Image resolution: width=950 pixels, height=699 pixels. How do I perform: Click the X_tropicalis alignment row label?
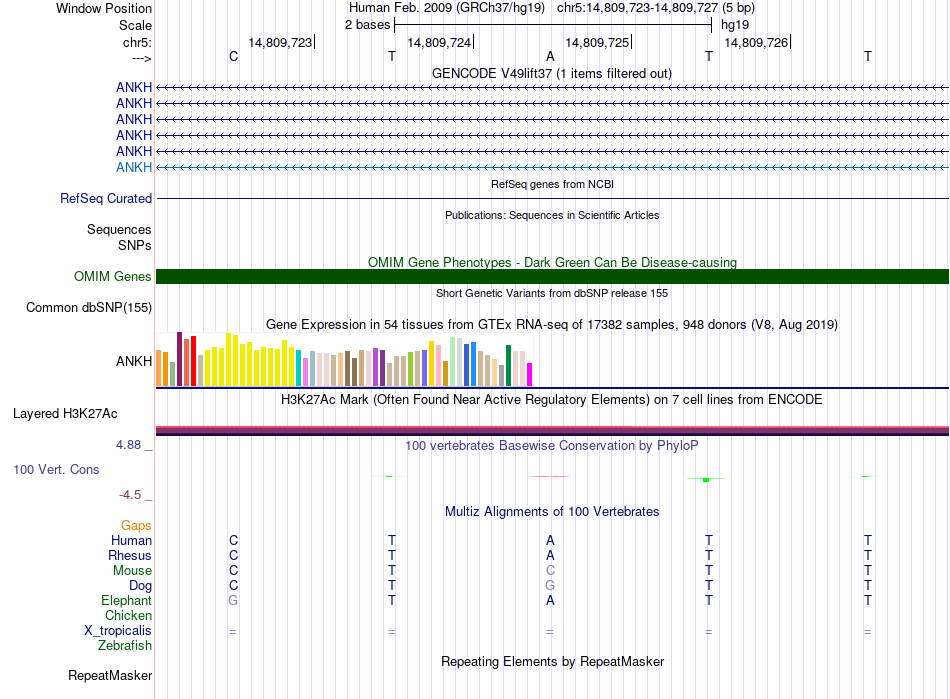(118, 631)
